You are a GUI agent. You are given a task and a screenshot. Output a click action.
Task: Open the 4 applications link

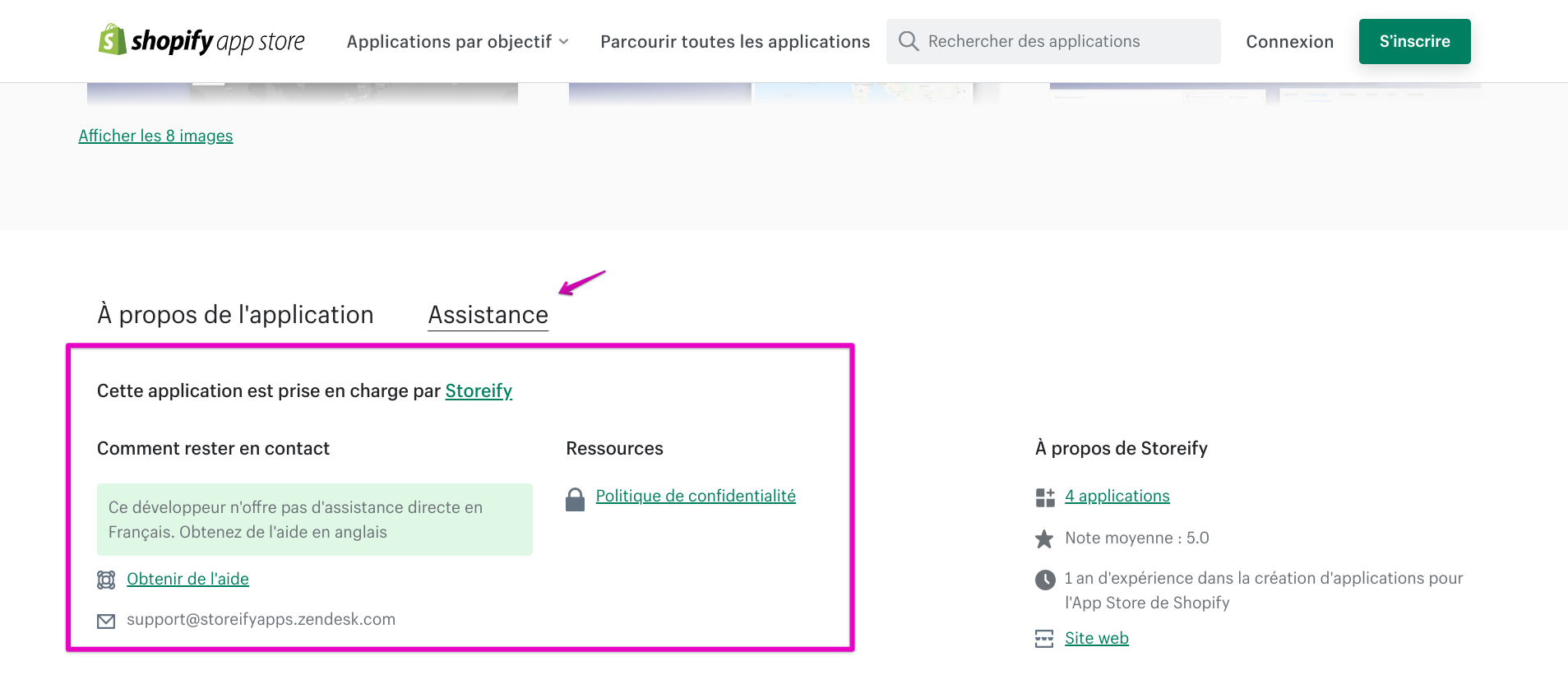point(1117,496)
